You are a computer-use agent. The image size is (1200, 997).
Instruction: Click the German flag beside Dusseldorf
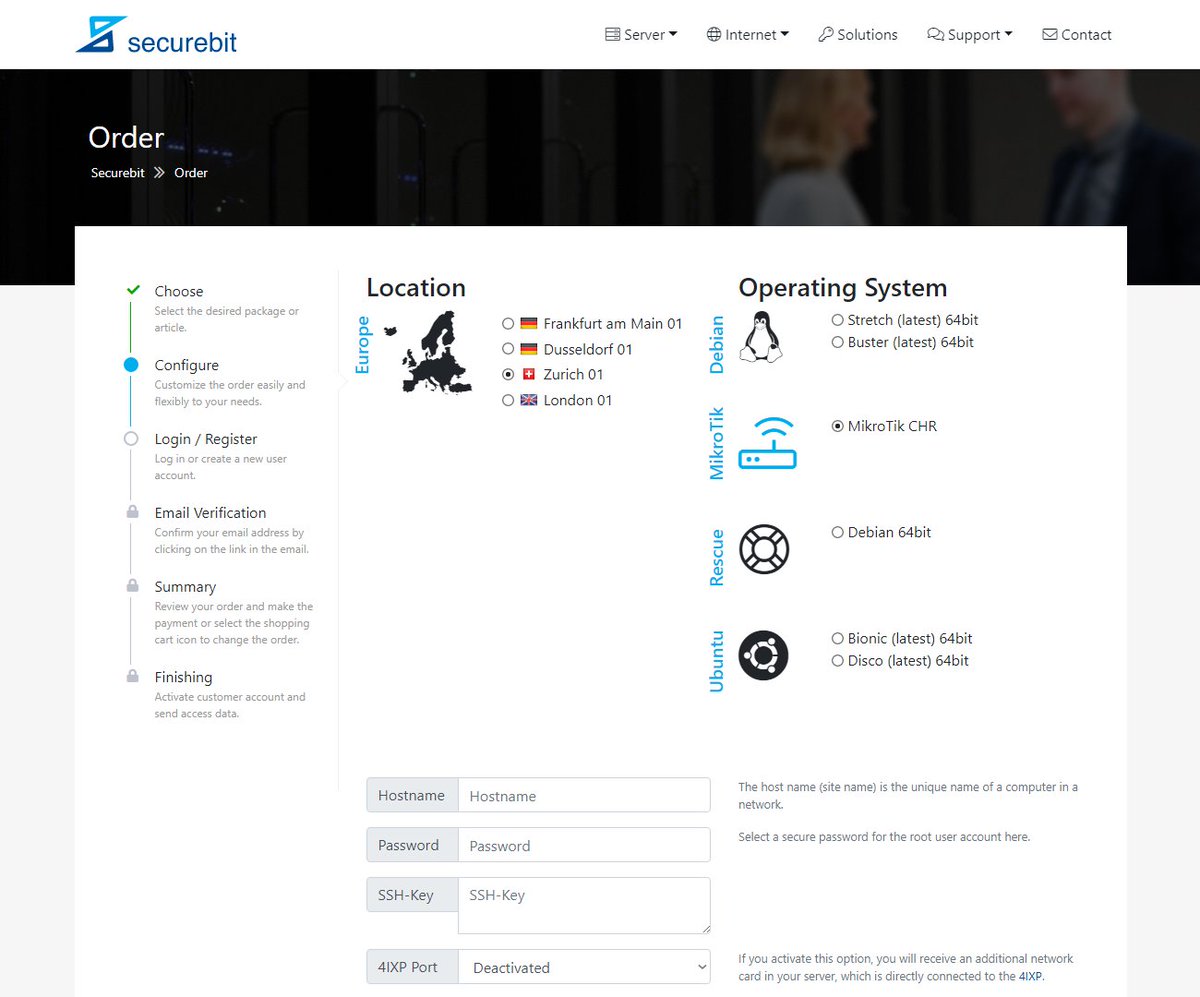pyautogui.click(x=529, y=349)
